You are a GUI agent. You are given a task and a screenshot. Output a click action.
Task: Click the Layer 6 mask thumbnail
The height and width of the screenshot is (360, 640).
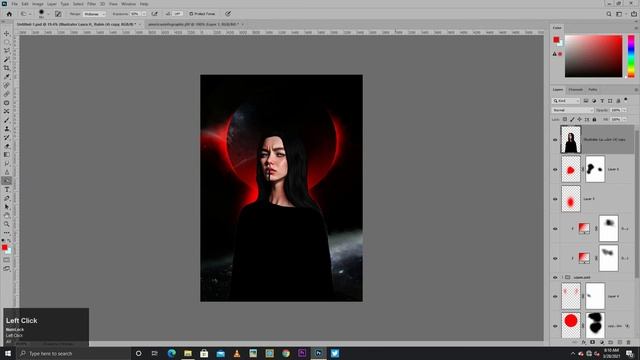click(x=595, y=169)
